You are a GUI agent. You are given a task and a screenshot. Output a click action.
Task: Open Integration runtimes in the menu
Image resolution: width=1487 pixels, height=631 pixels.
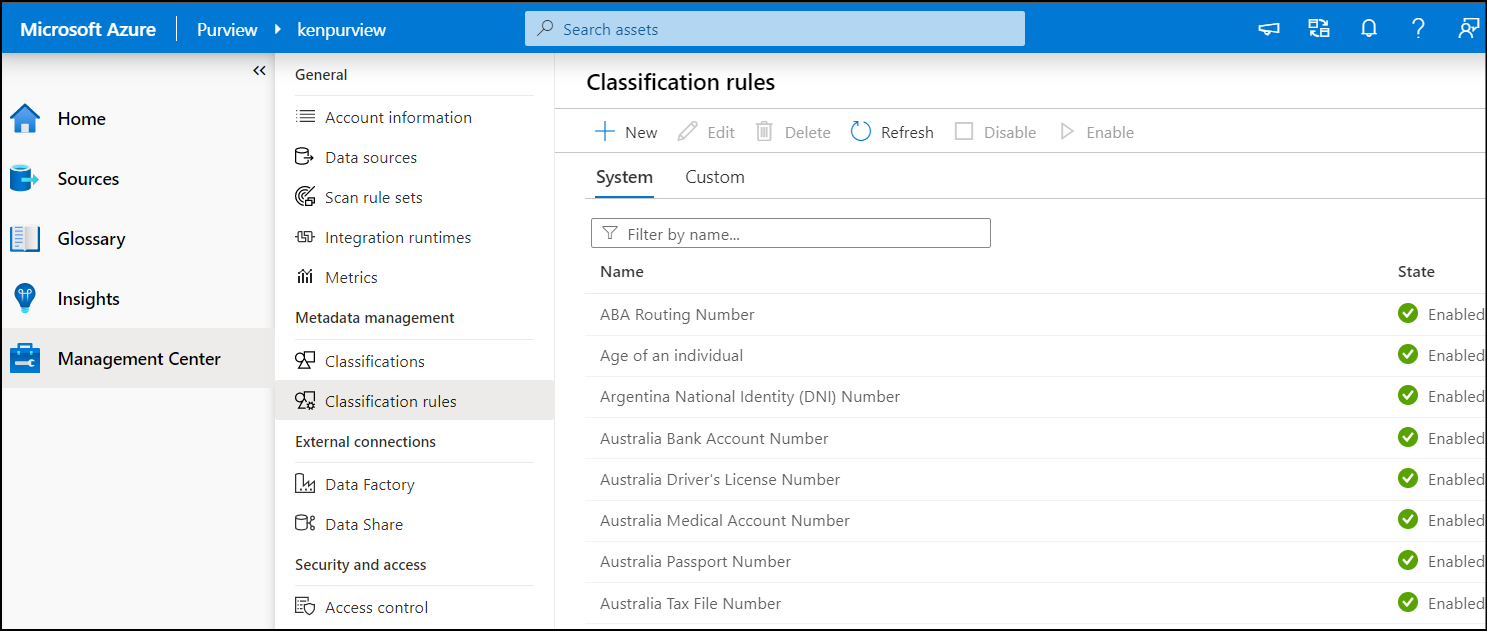[x=397, y=237]
